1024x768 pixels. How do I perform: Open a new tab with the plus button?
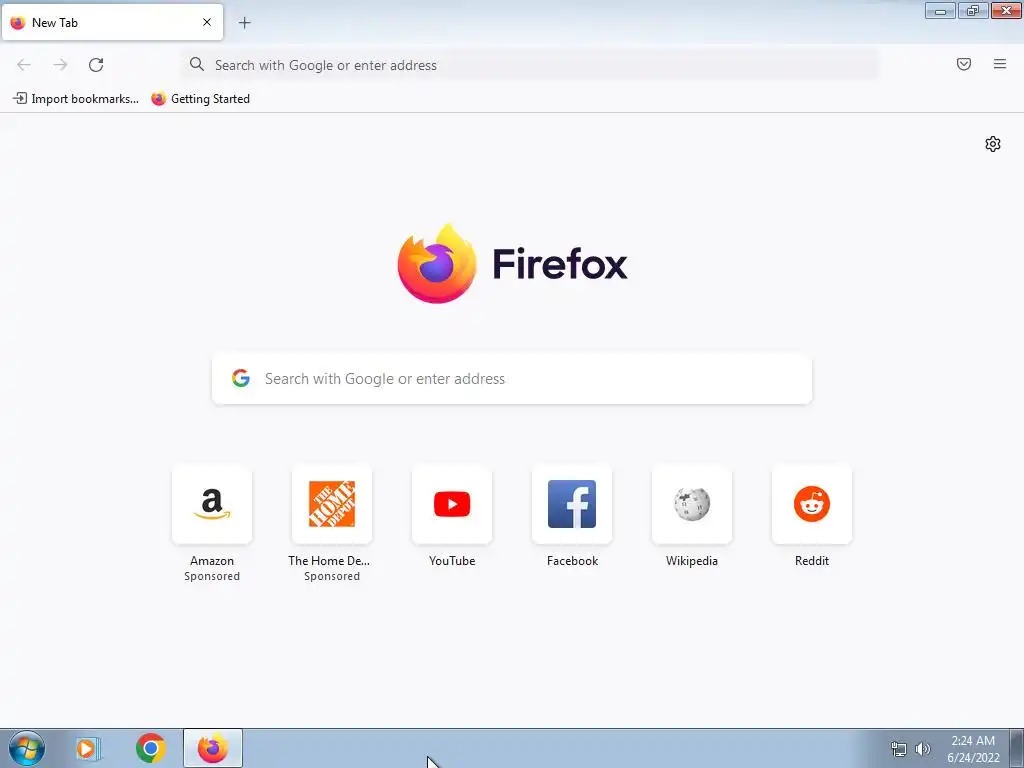(244, 23)
